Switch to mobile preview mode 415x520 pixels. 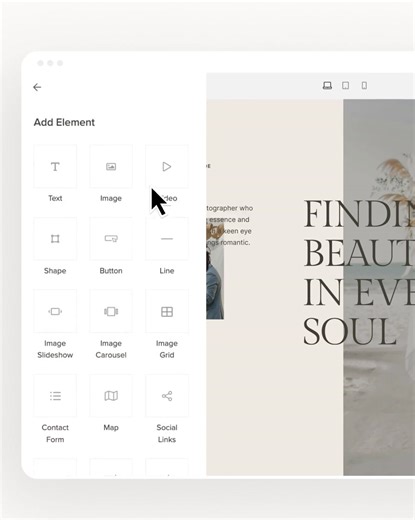[x=364, y=86]
